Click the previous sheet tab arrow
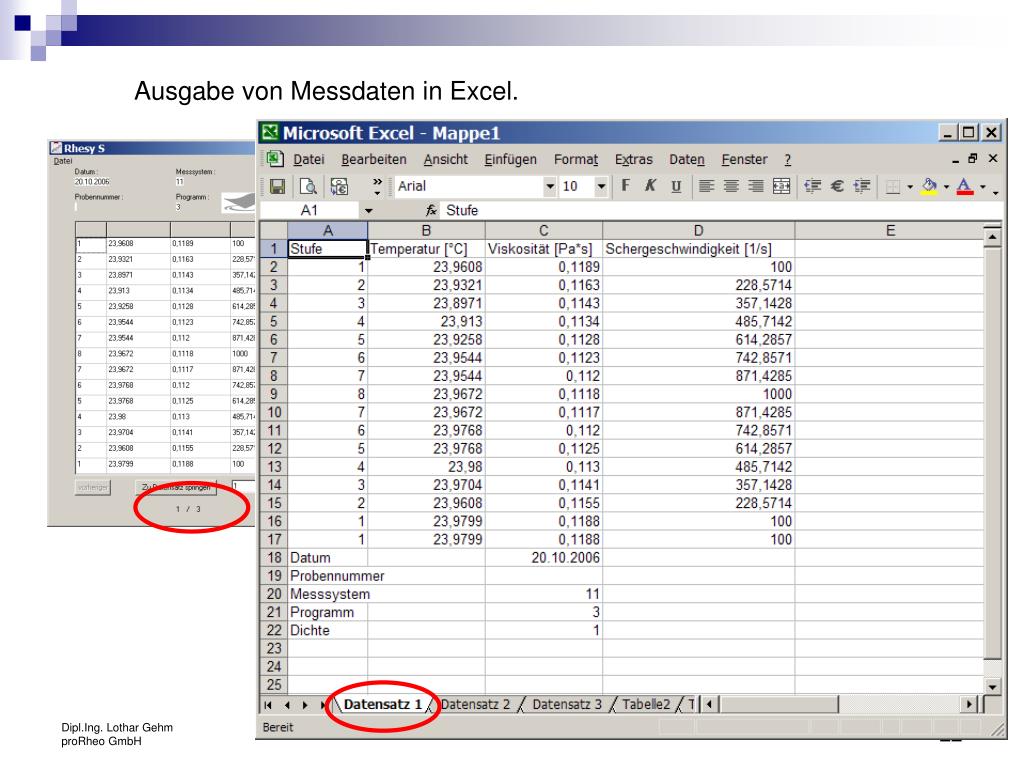This screenshot has height=768, width=1024. pos(287,705)
